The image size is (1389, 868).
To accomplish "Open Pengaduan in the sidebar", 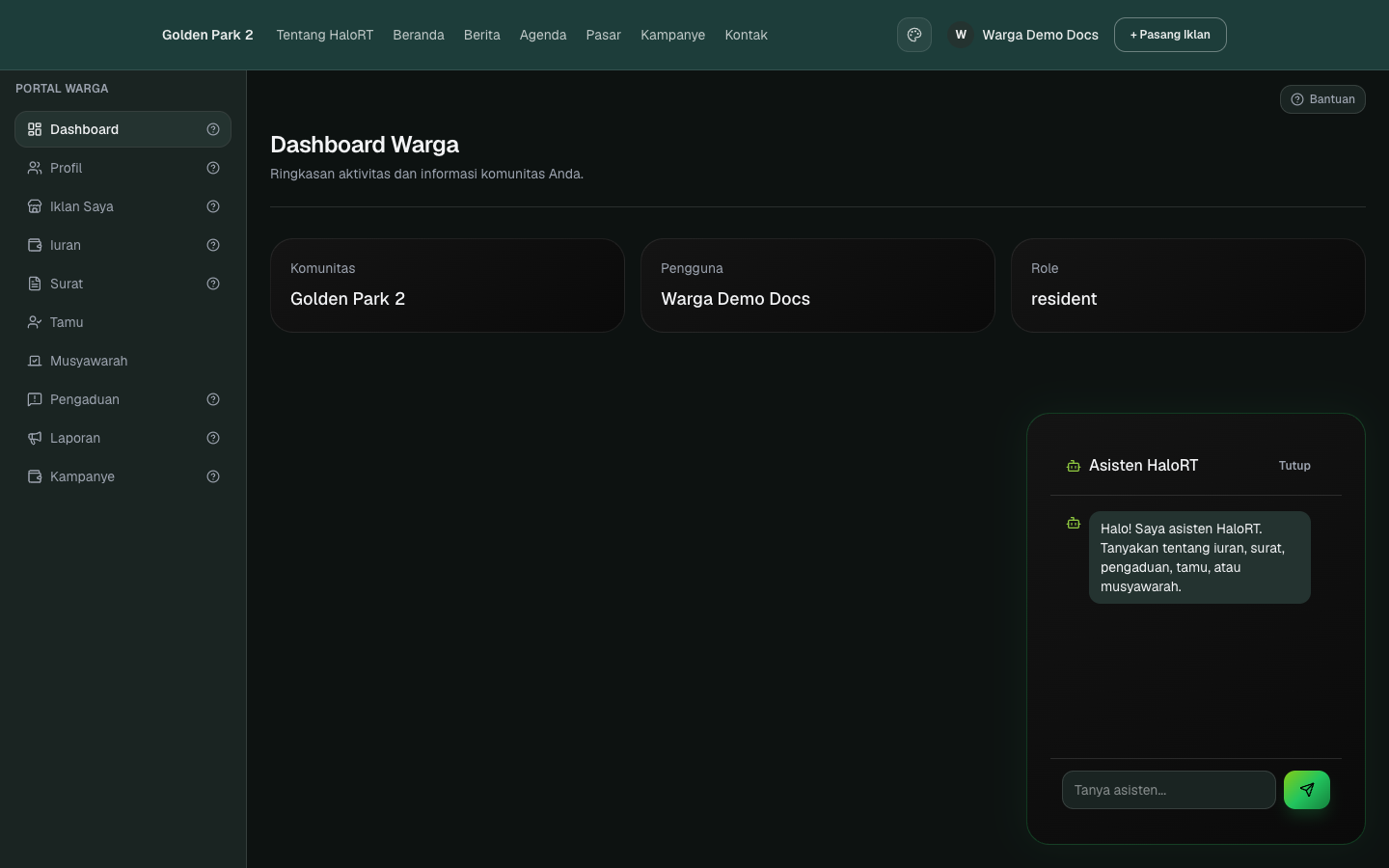I will pos(123,399).
